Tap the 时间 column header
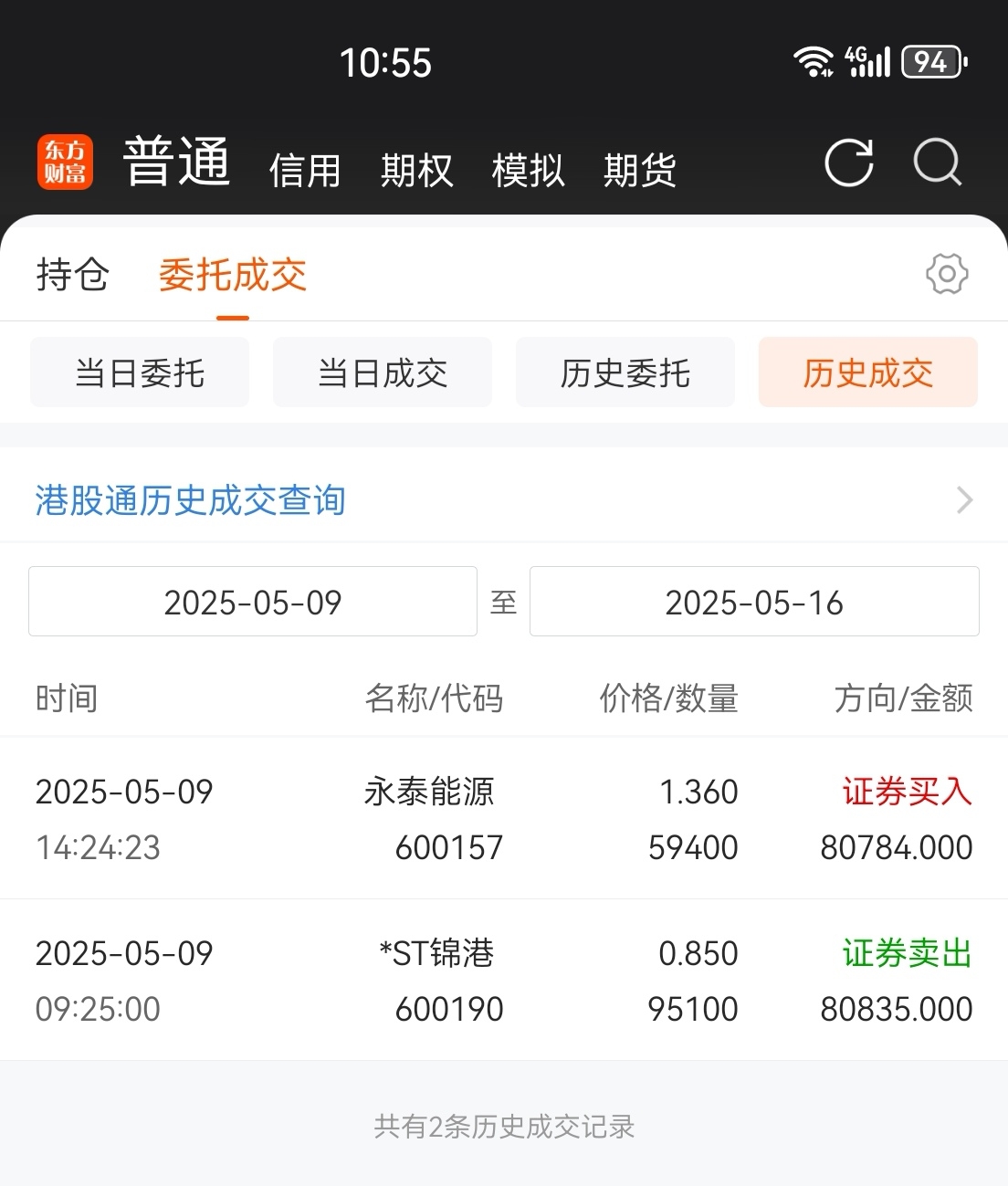1008x1186 pixels. pyautogui.click(x=67, y=698)
